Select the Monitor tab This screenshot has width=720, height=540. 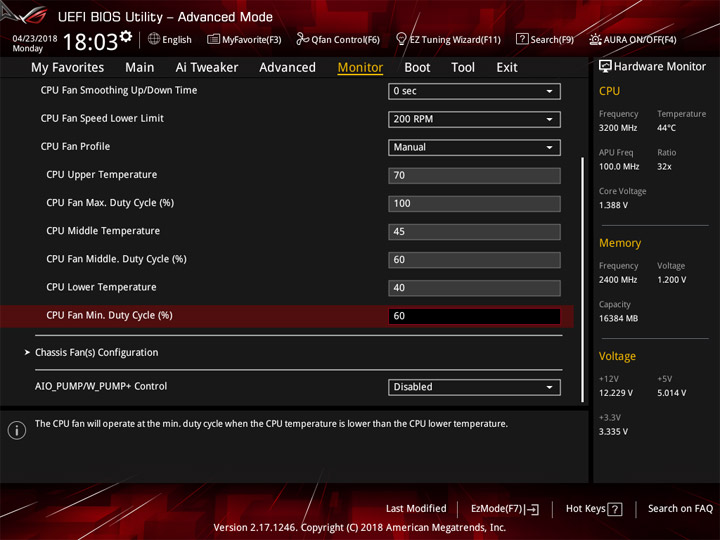pyautogui.click(x=360, y=68)
